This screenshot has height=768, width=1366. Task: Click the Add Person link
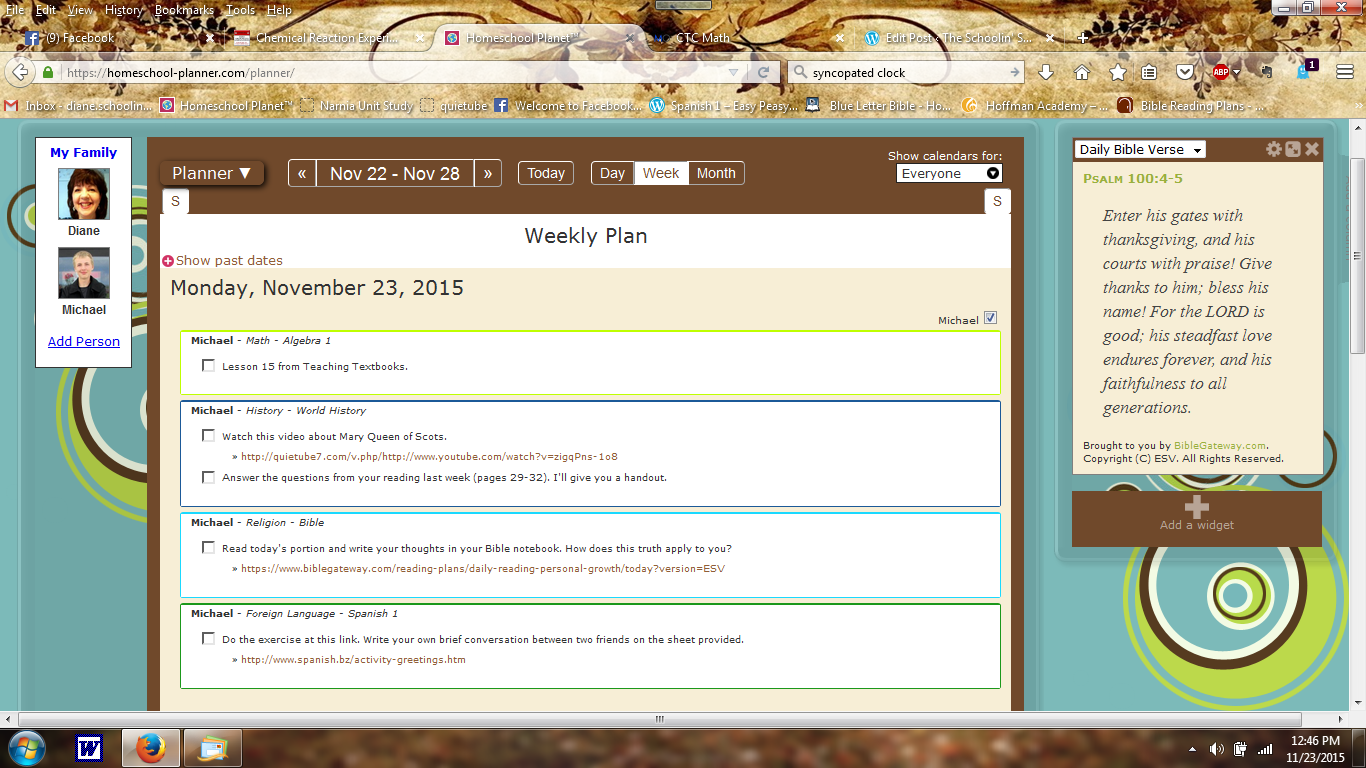point(84,341)
